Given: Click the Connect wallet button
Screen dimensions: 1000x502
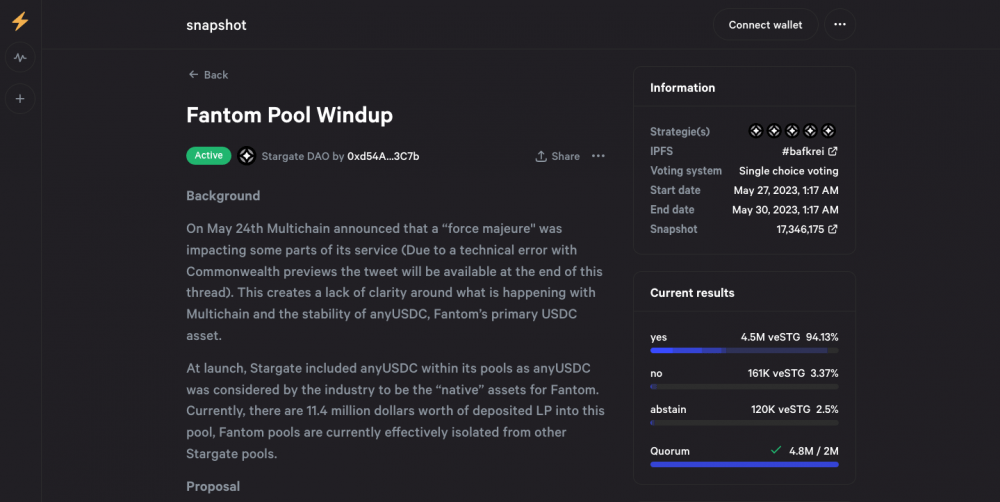Looking at the screenshot, I should (x=765, y=24).
